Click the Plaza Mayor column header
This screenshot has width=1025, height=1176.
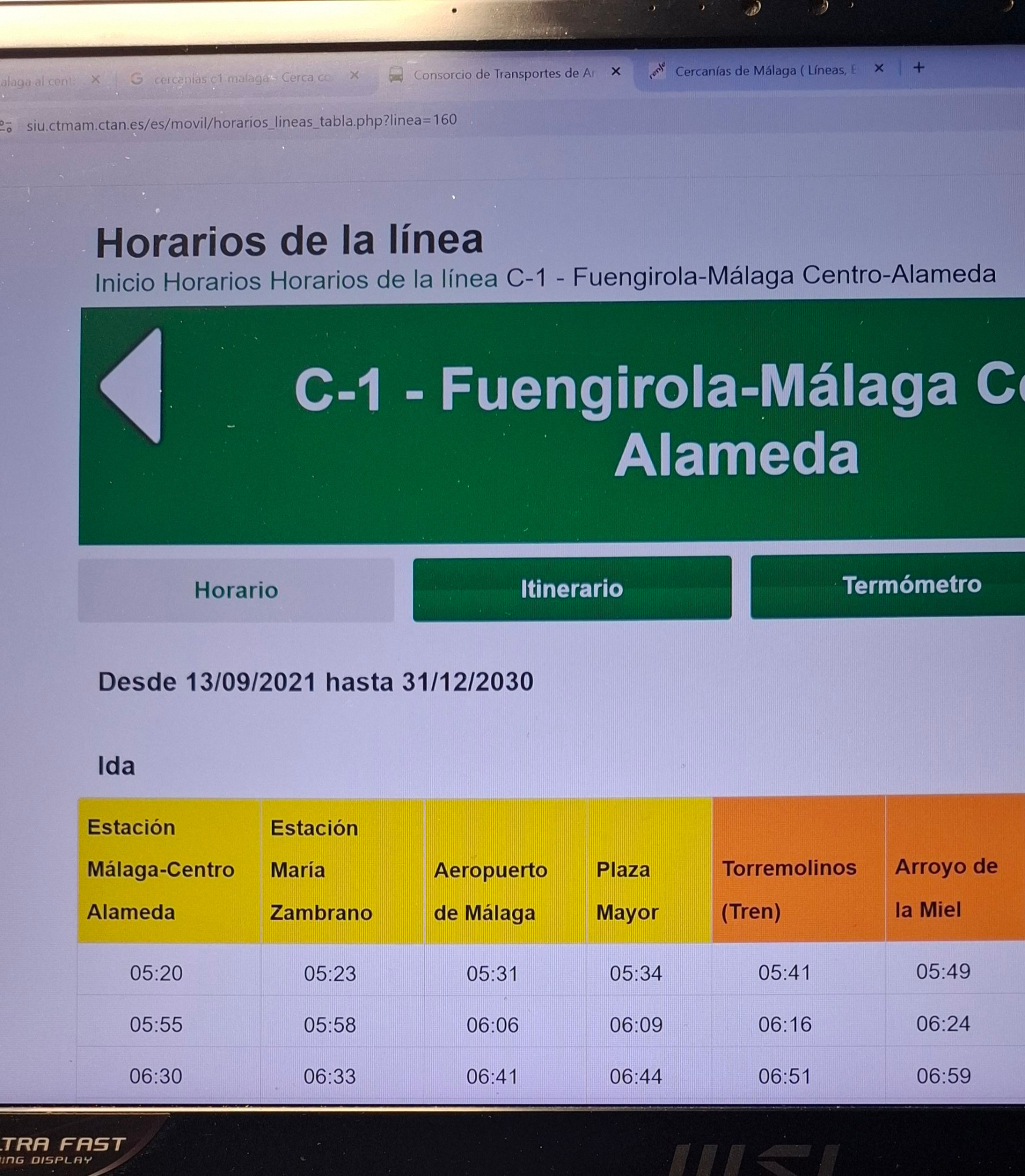[649, 871]
